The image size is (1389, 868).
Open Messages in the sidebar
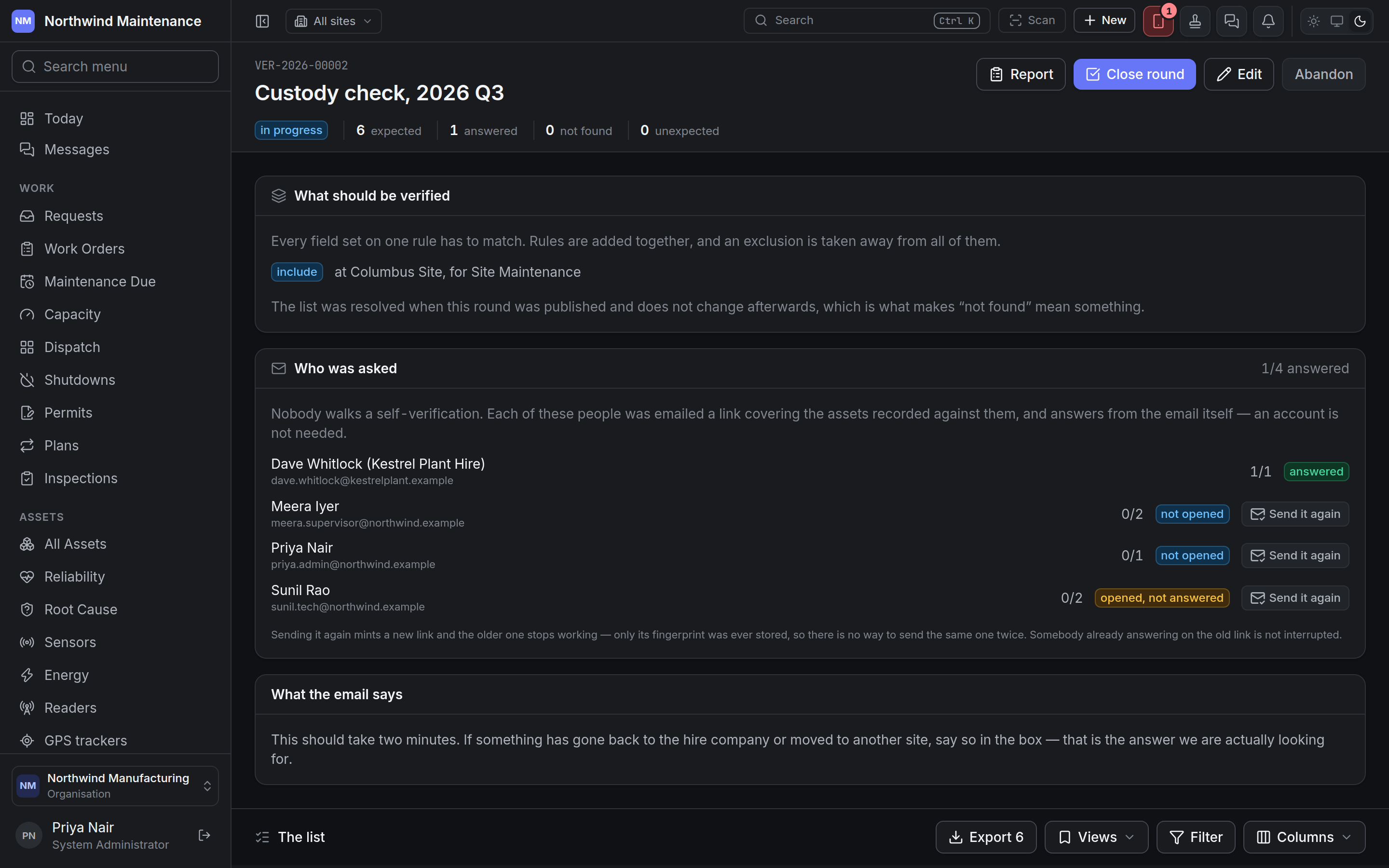115,149
